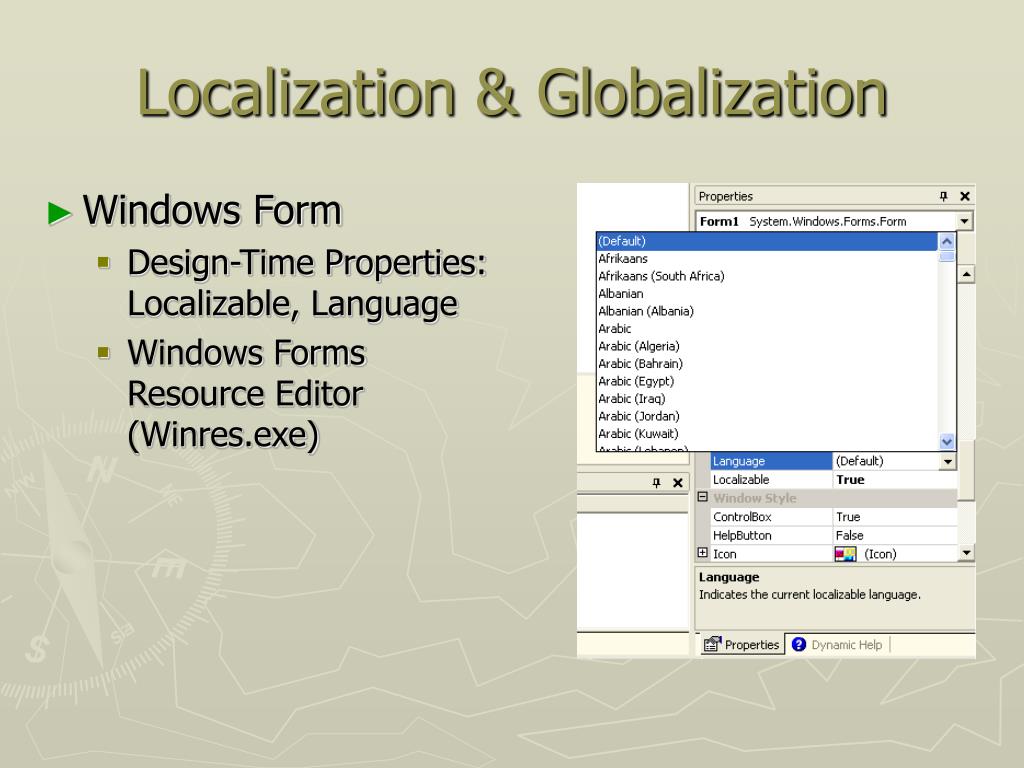Screen dimensions: 1024x768
Task: Pick Arabic (Jordan) from the list
Action: pyautogui.click(x=767, y=417)
